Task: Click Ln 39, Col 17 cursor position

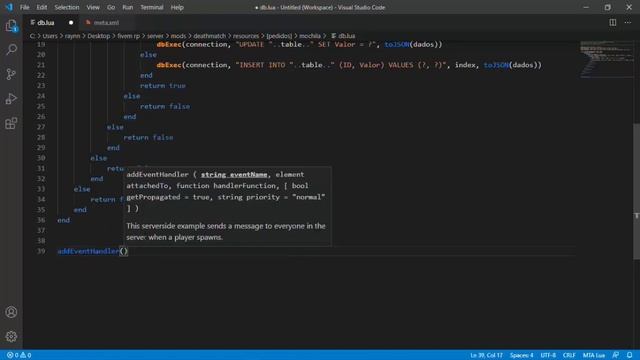Action: click(486, 355)
